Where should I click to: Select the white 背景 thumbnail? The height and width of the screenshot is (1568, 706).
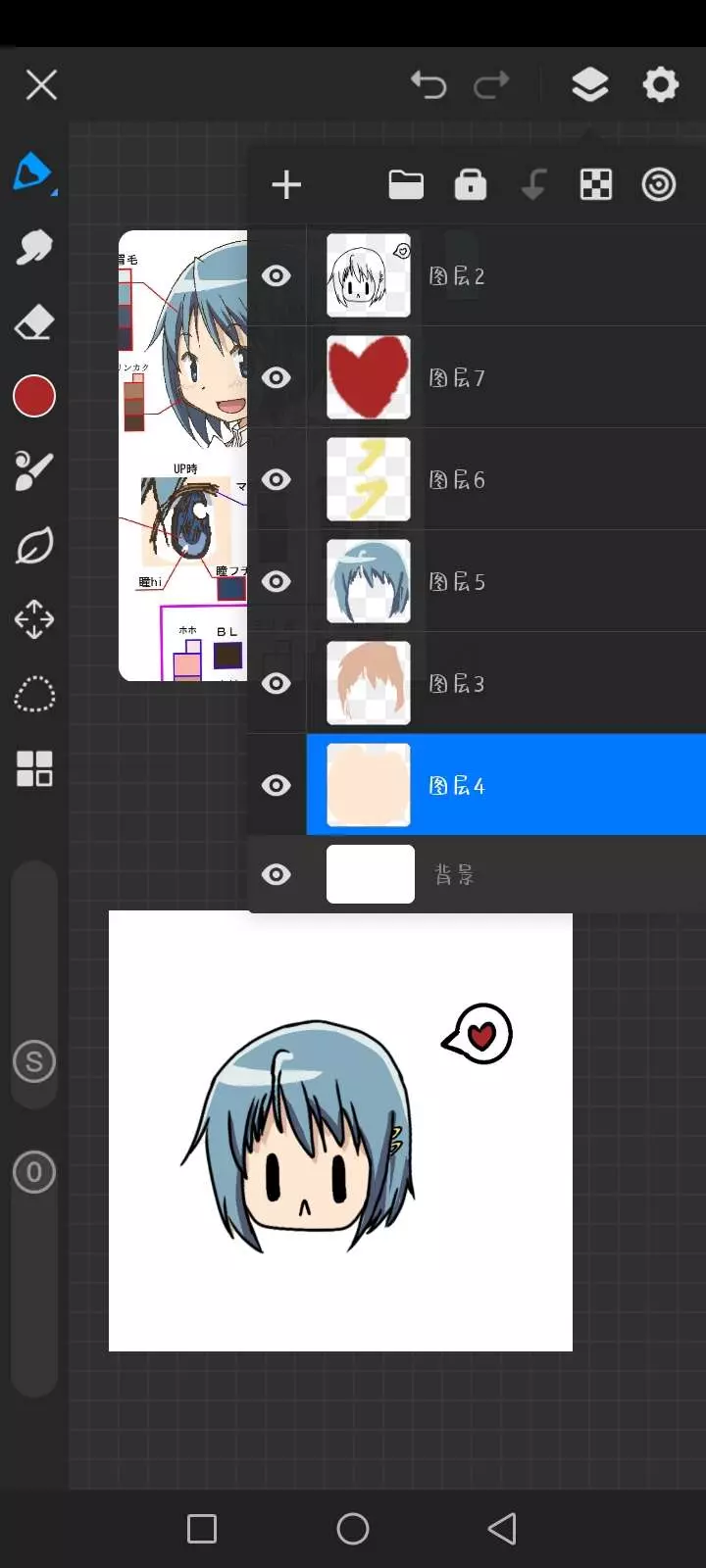(x=371, y=874)
